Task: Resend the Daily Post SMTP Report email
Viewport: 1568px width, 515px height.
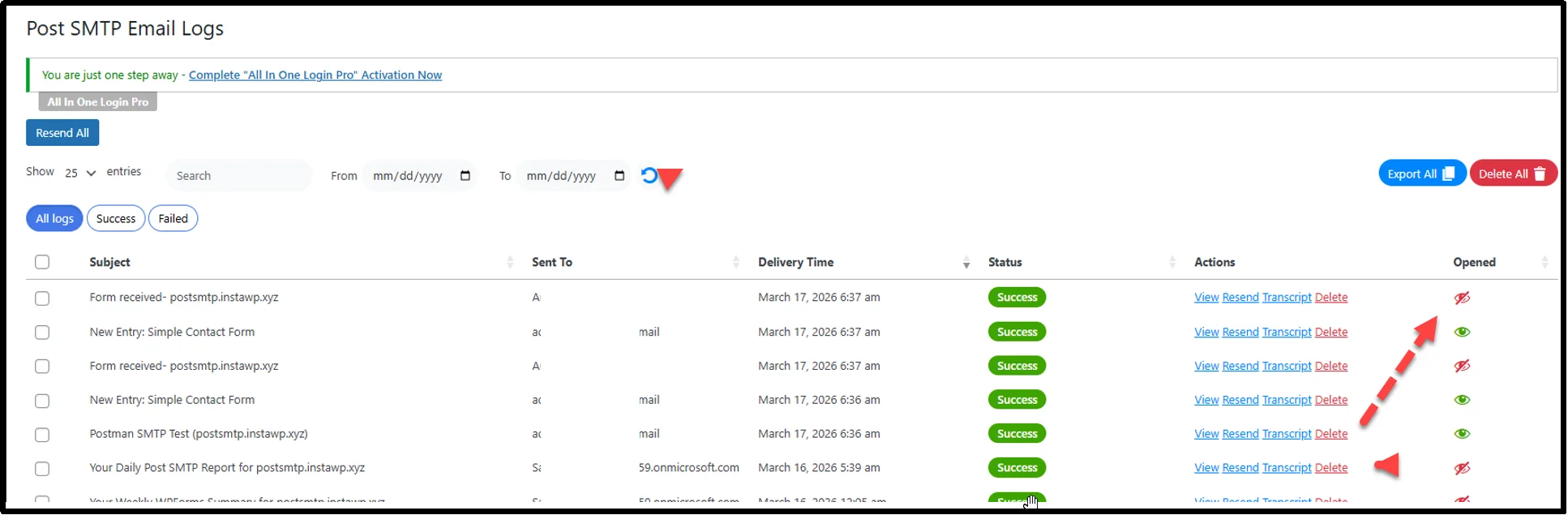Action: [x=1240, y=468]
